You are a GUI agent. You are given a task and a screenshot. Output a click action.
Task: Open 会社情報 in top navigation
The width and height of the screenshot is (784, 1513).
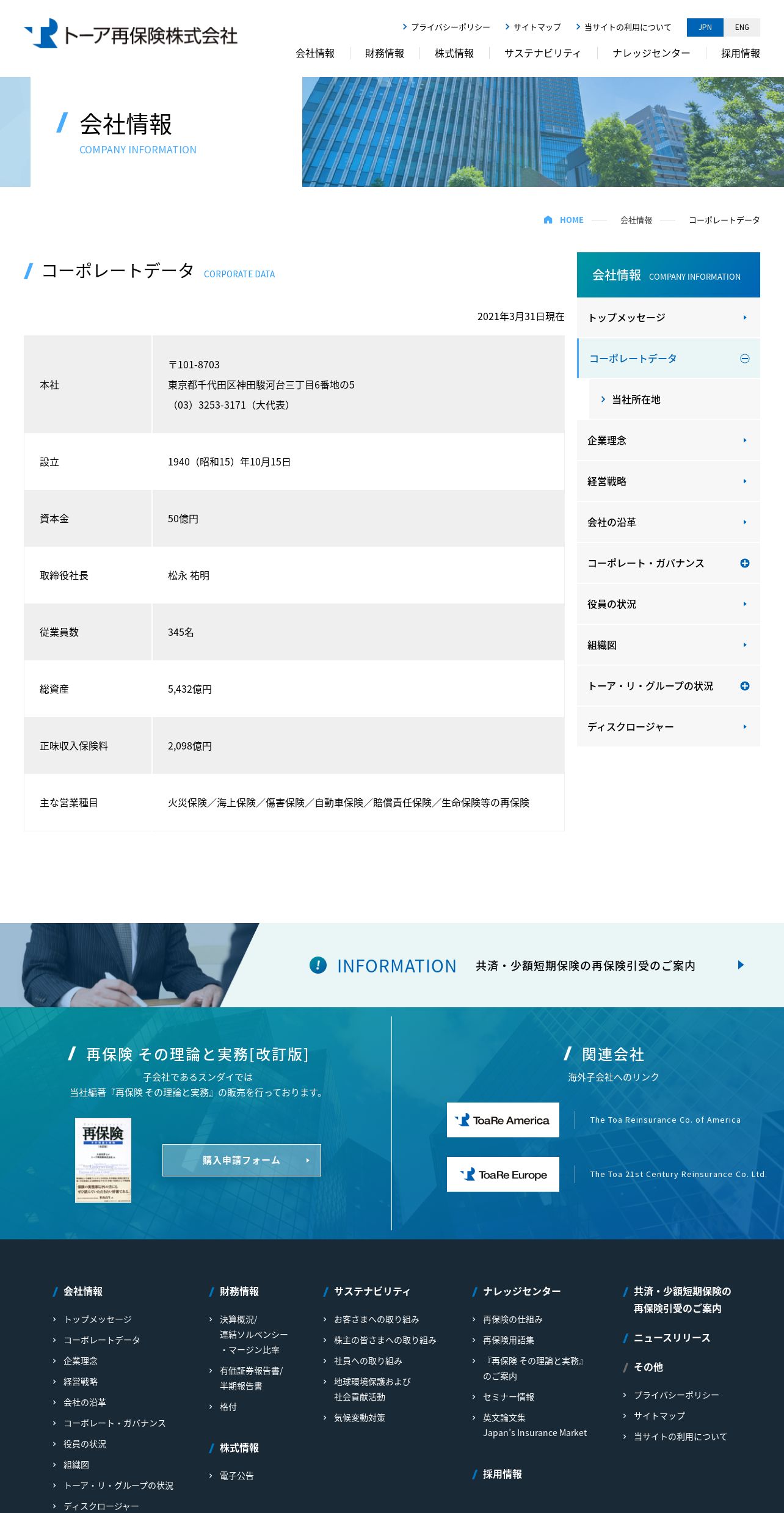[x=315, y=54]
